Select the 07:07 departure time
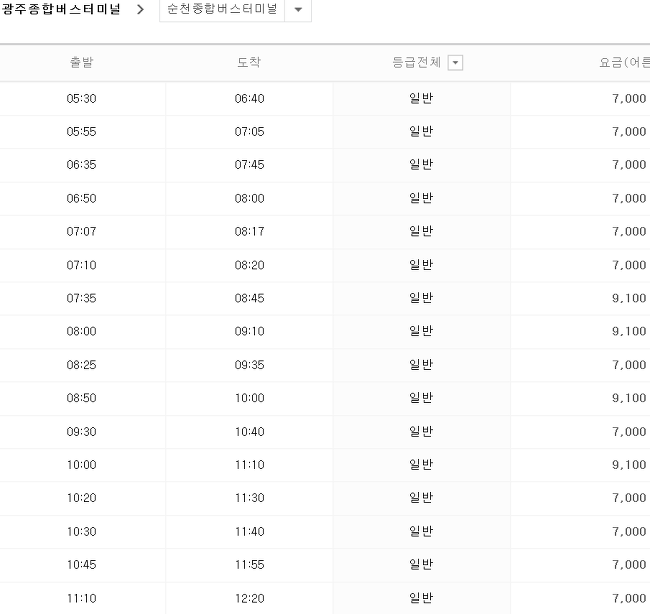Image resolution: width=650 pixels, height=614 pixels. click(x=81, y=232)
